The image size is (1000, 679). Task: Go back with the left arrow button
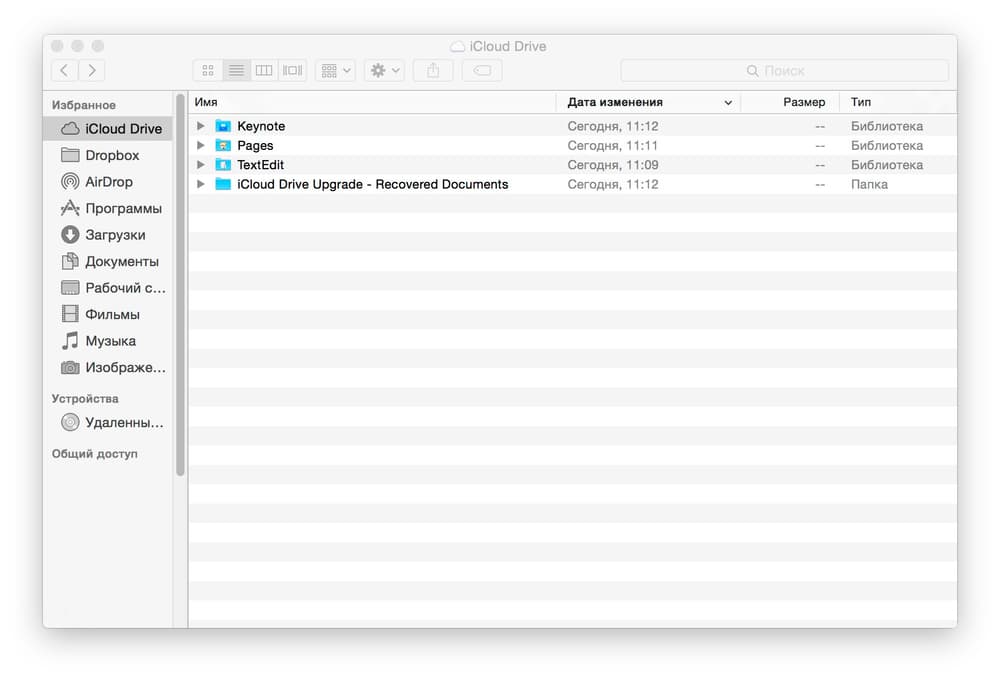point(64,70)
